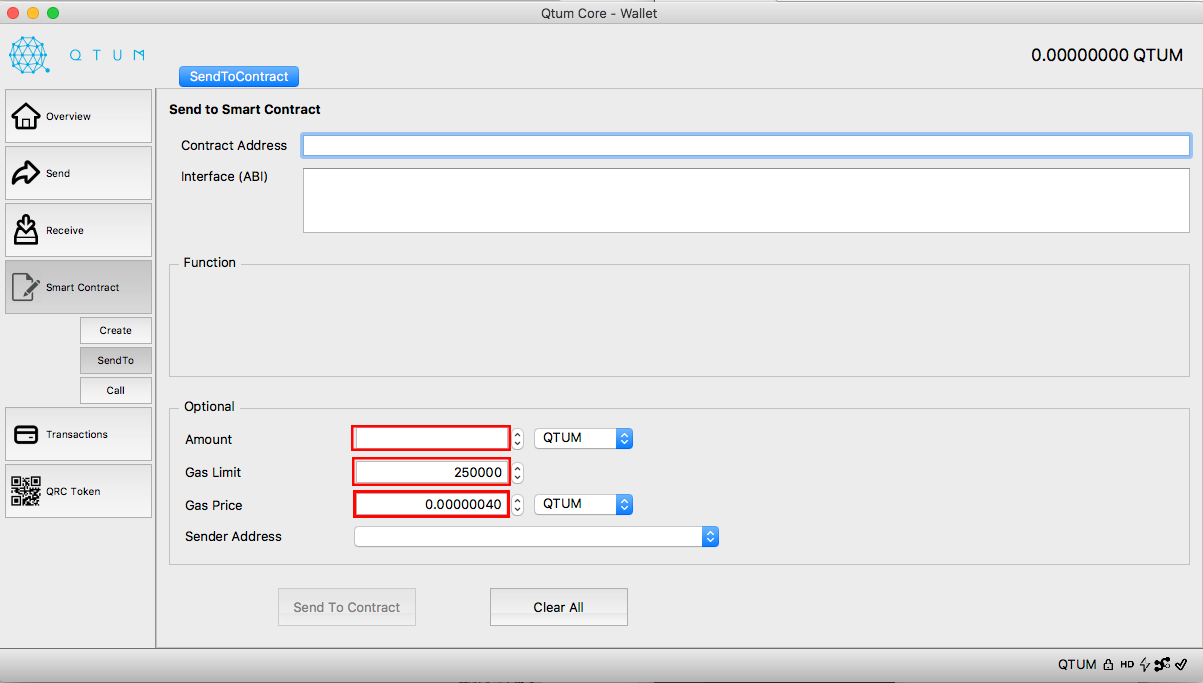Minimize the wallet window
The image size is (1203, 683).
34,13
